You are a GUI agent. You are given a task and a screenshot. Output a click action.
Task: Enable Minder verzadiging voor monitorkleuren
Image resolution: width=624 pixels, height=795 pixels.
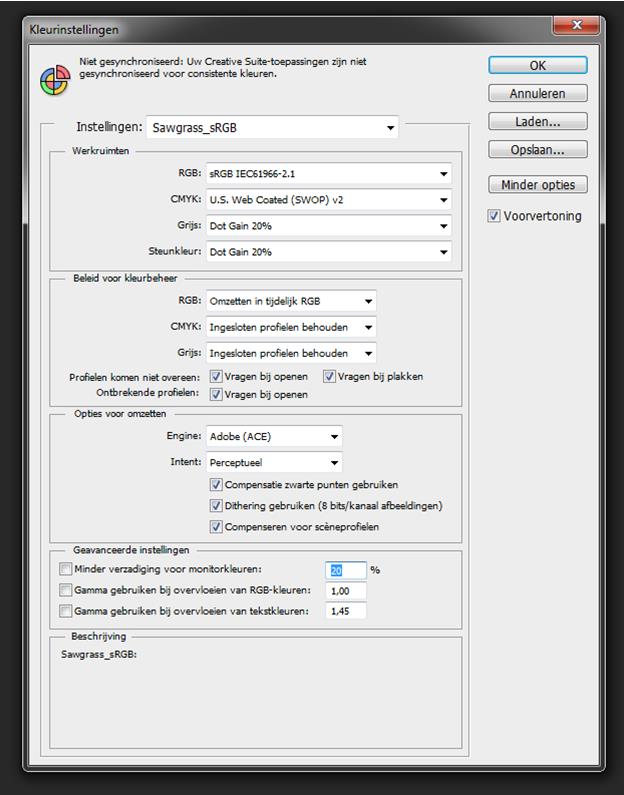click(65, 569)
